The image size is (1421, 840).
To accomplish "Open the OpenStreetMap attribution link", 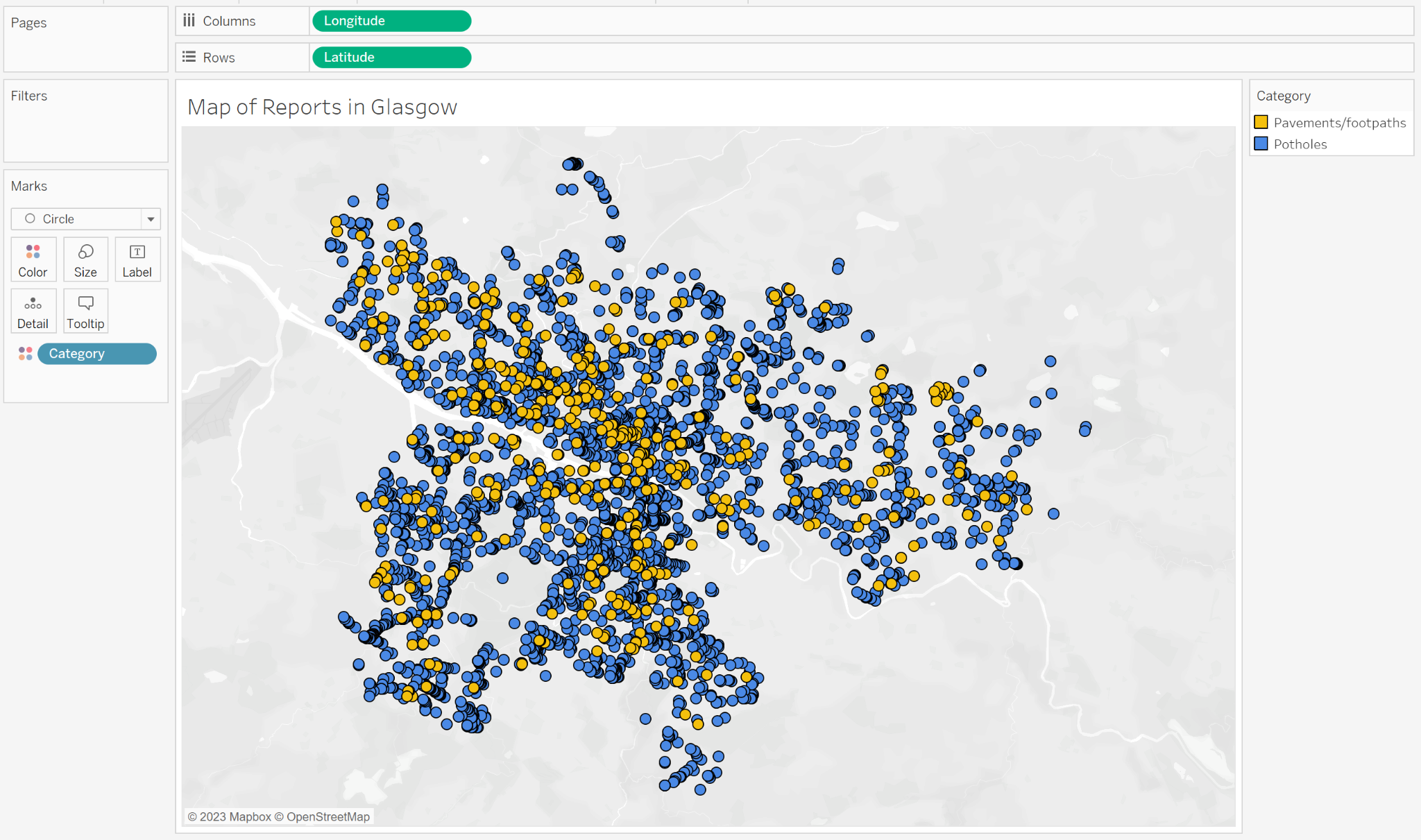I will pyautogui.click(x=327, y=816).
